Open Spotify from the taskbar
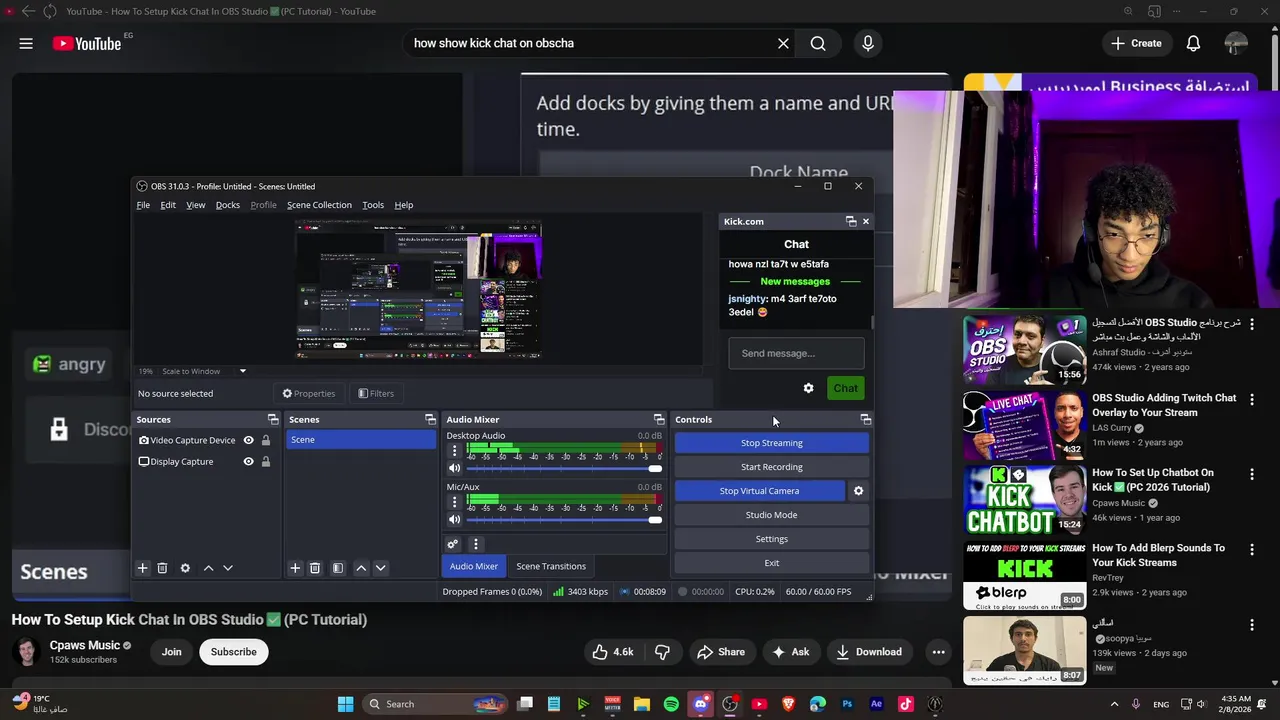The image size is (1280, 720). click(671, 704)
